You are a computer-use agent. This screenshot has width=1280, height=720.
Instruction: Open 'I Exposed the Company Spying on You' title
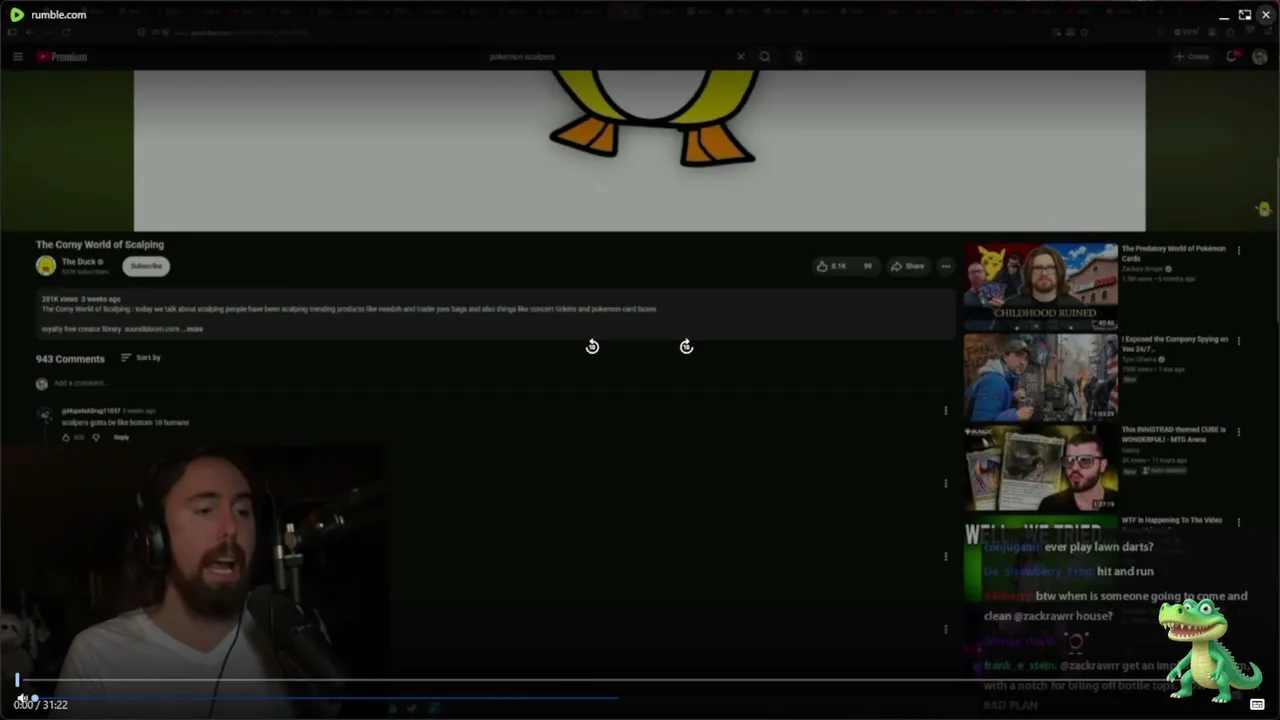point(1175,344)
